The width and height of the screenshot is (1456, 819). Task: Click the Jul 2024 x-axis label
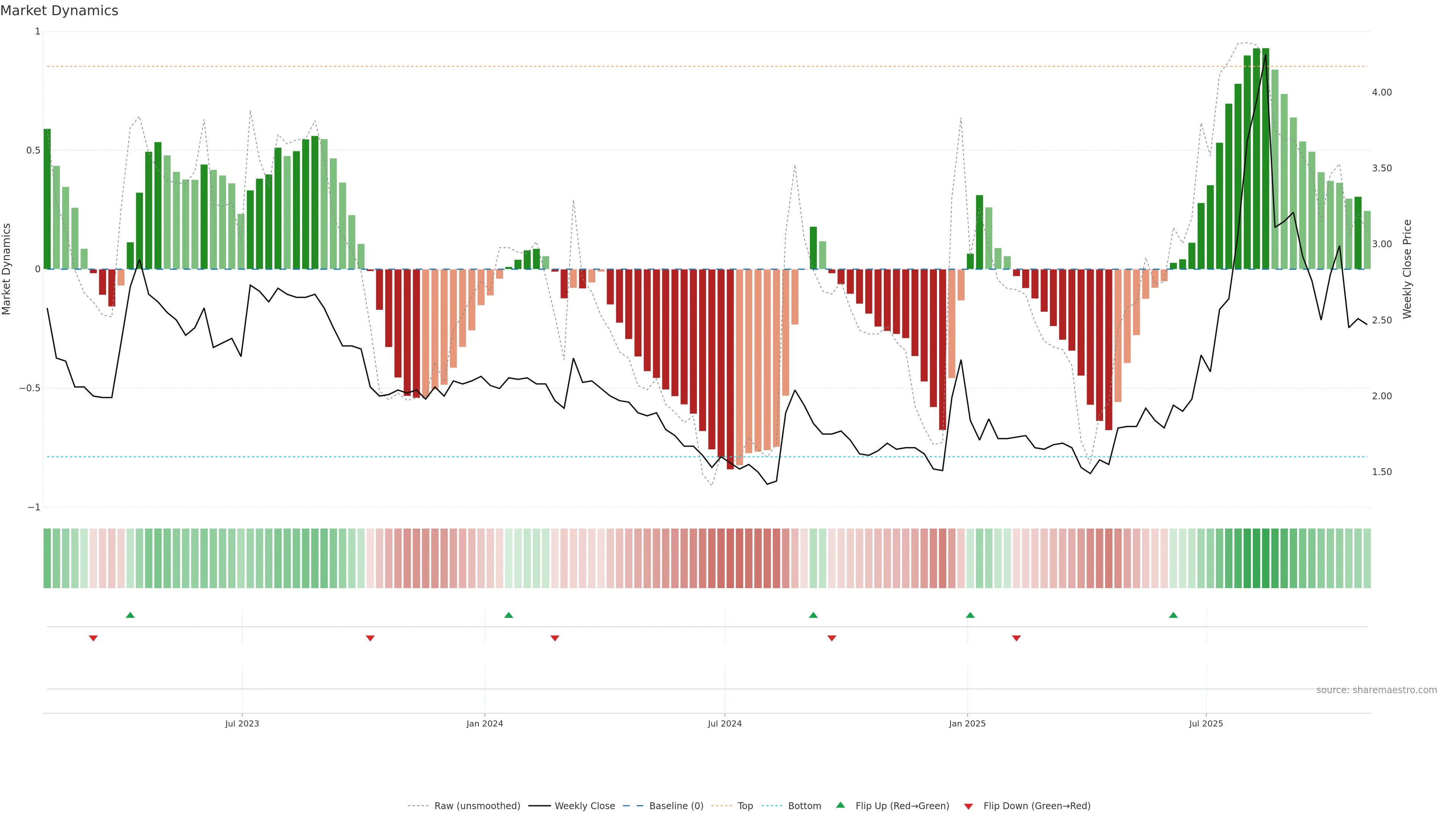pyautogui.click(x=725, y=723)
